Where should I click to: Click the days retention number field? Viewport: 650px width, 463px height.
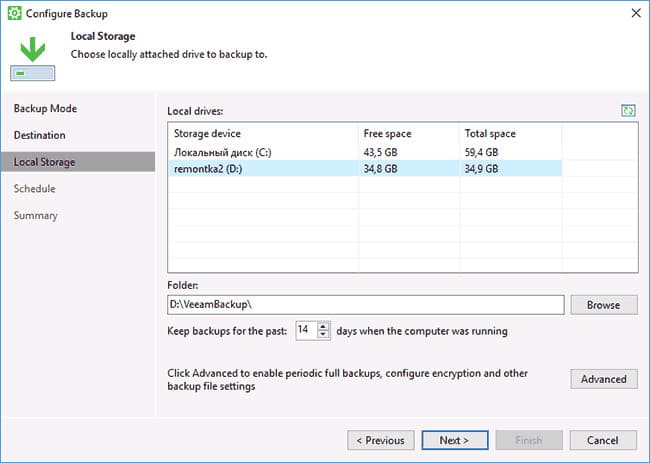point(306,330)
